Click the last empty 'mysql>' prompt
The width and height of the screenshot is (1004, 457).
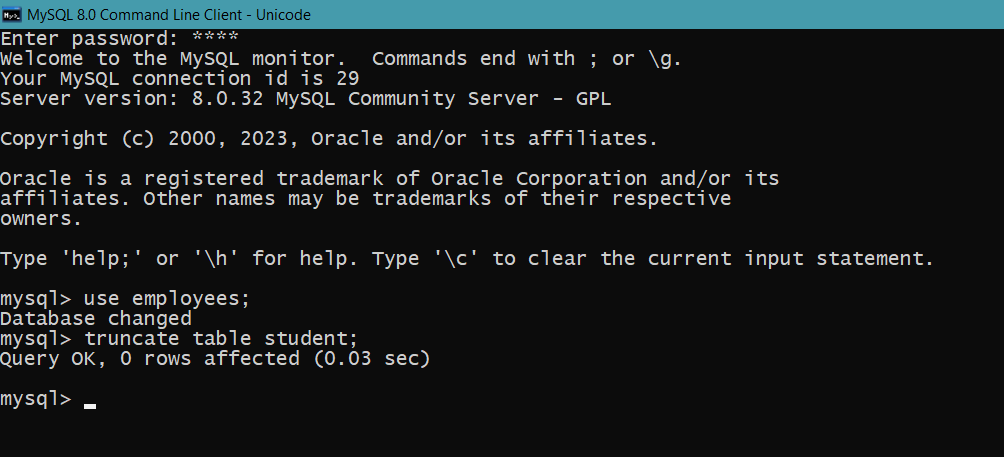(x=36, y=399)
